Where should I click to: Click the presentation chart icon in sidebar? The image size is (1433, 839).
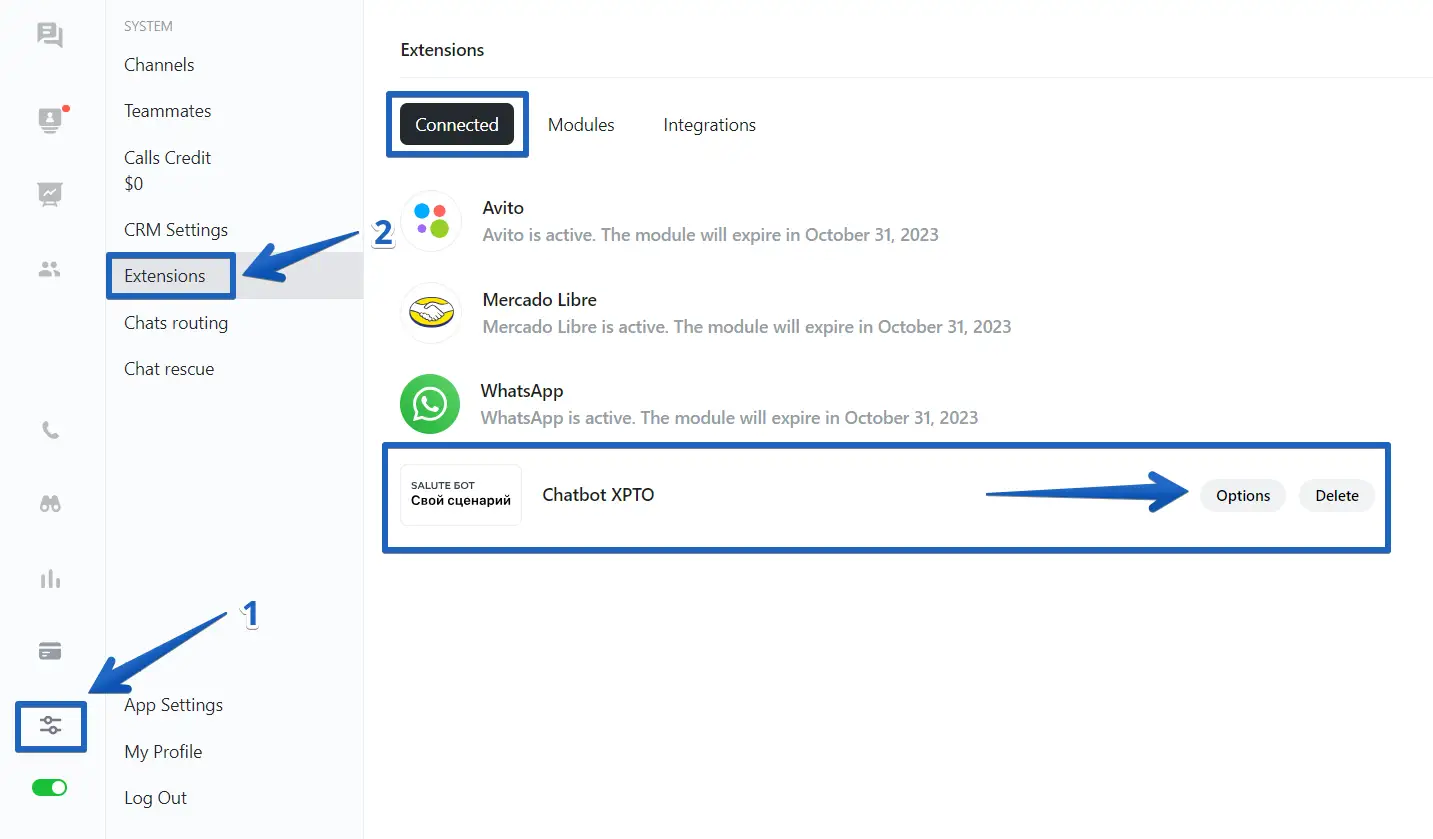[x=50, y=193]
